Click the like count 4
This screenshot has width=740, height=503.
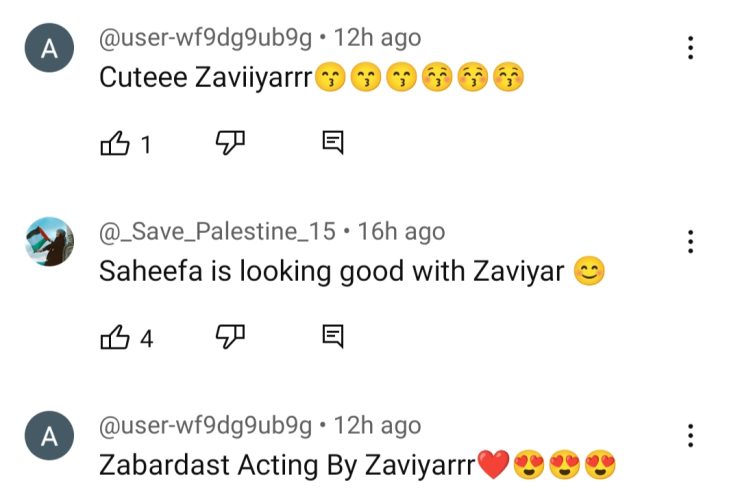(x=146, y=339)
